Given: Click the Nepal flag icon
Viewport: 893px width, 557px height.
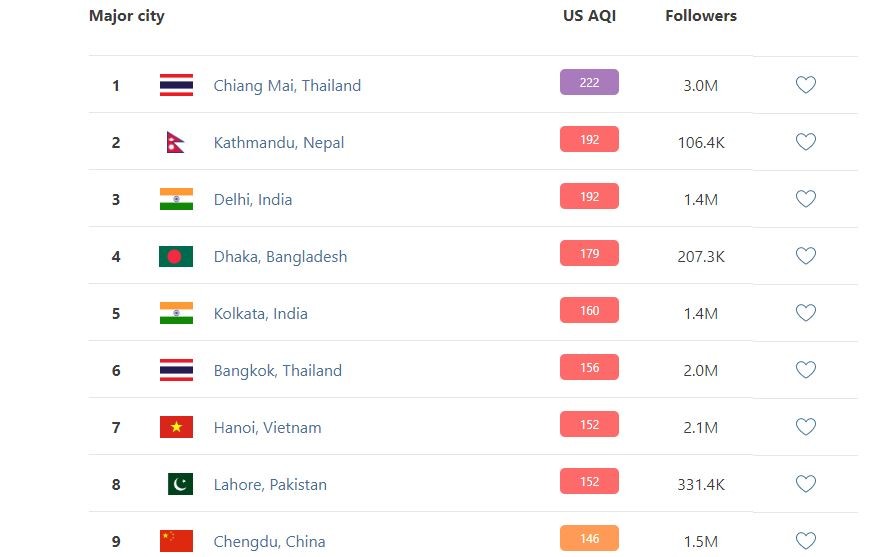Looking at the screenshot, I should [x=175, y=142].
